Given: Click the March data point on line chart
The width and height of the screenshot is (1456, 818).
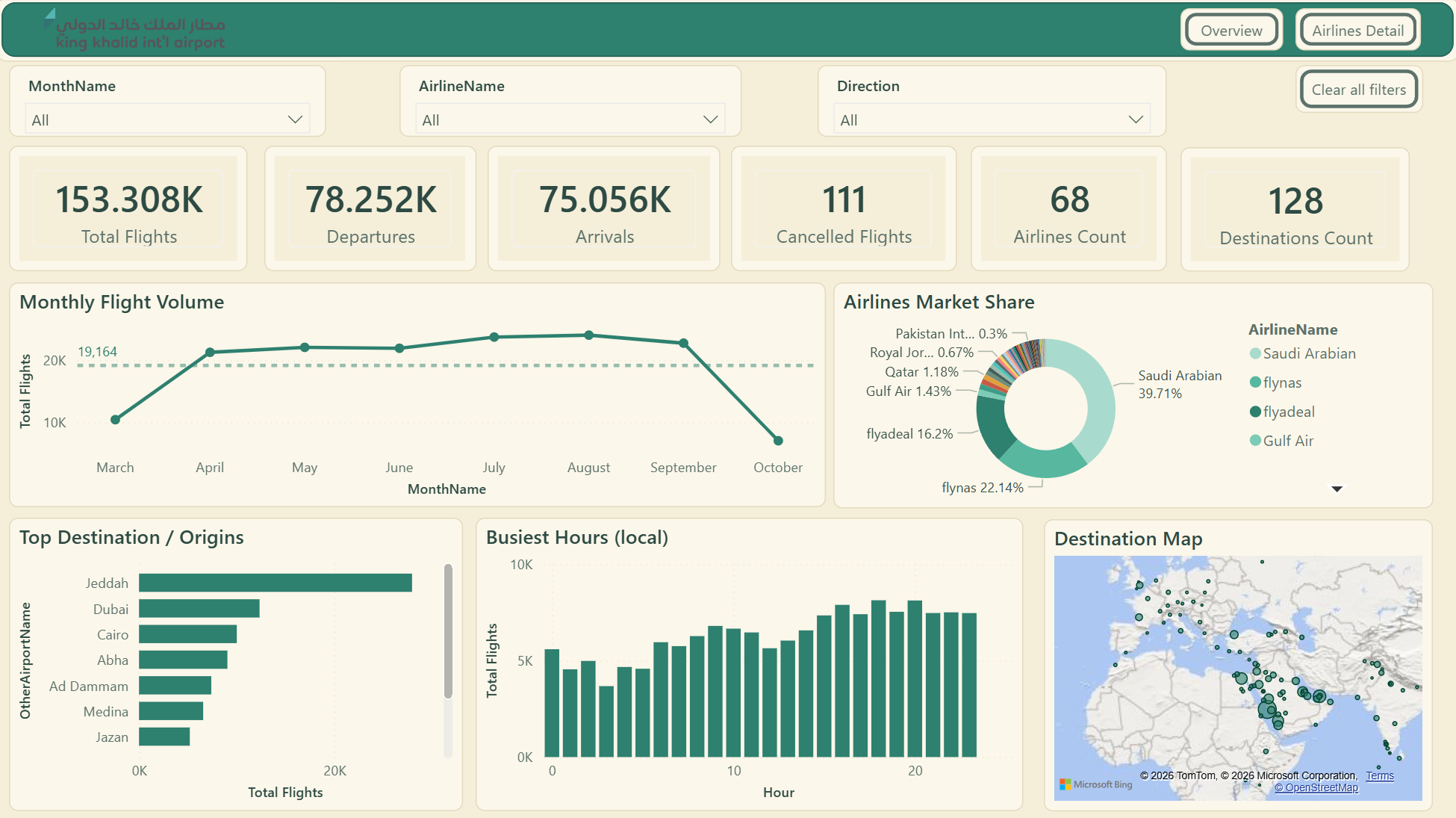Looking at the screenshot, I should pyautogui.click(x=115, y=420).
